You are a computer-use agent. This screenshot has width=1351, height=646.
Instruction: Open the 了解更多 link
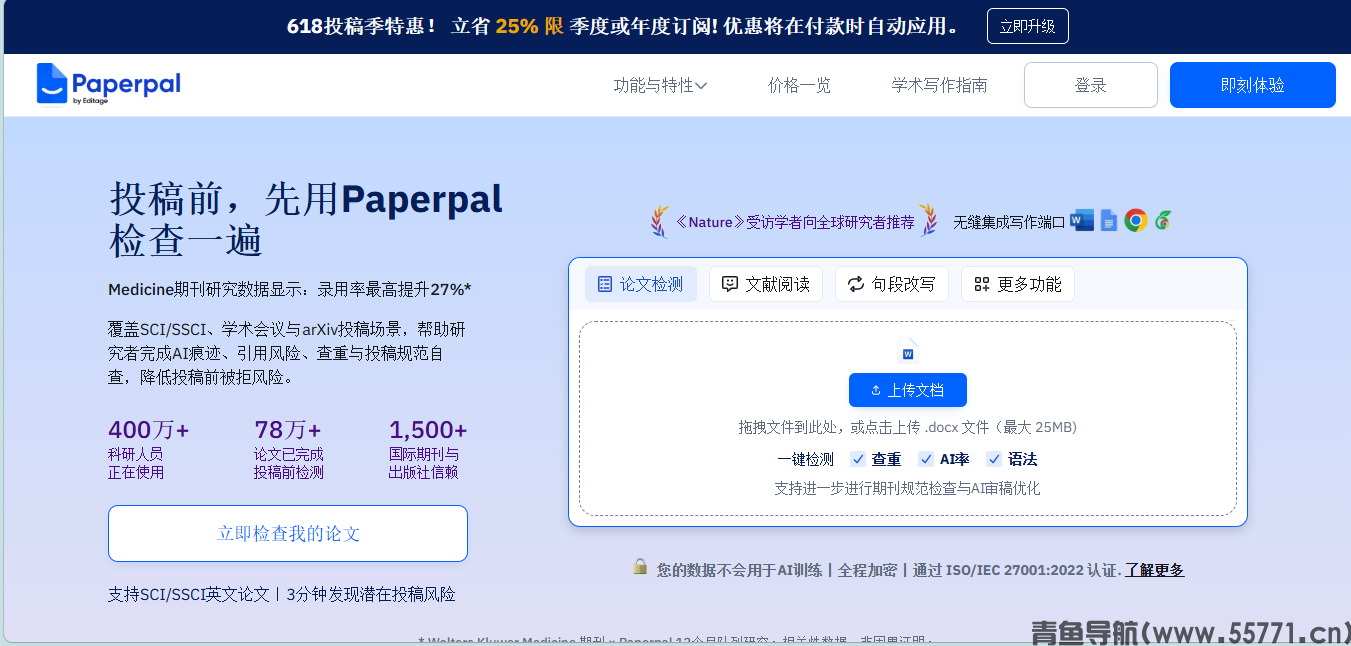click(1155, 570)
